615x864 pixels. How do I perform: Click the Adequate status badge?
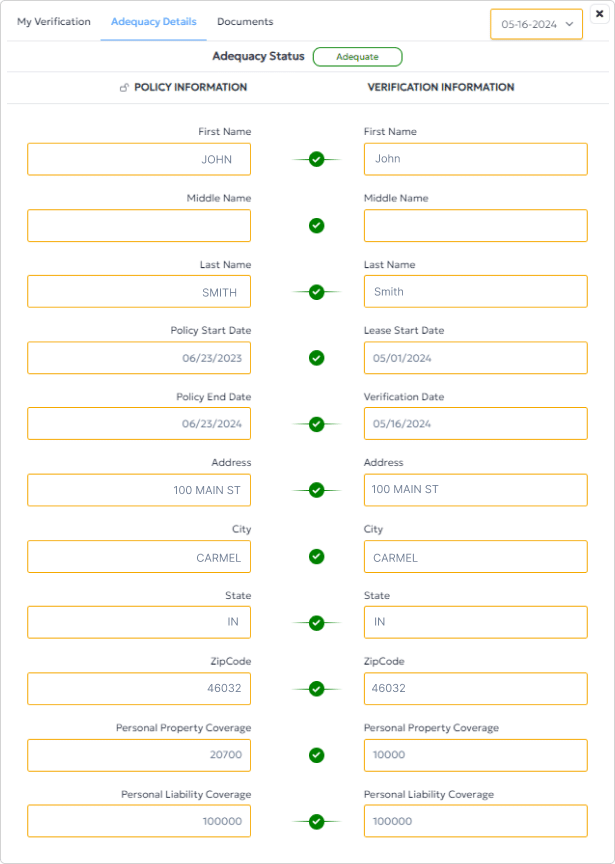click(357, 57)
